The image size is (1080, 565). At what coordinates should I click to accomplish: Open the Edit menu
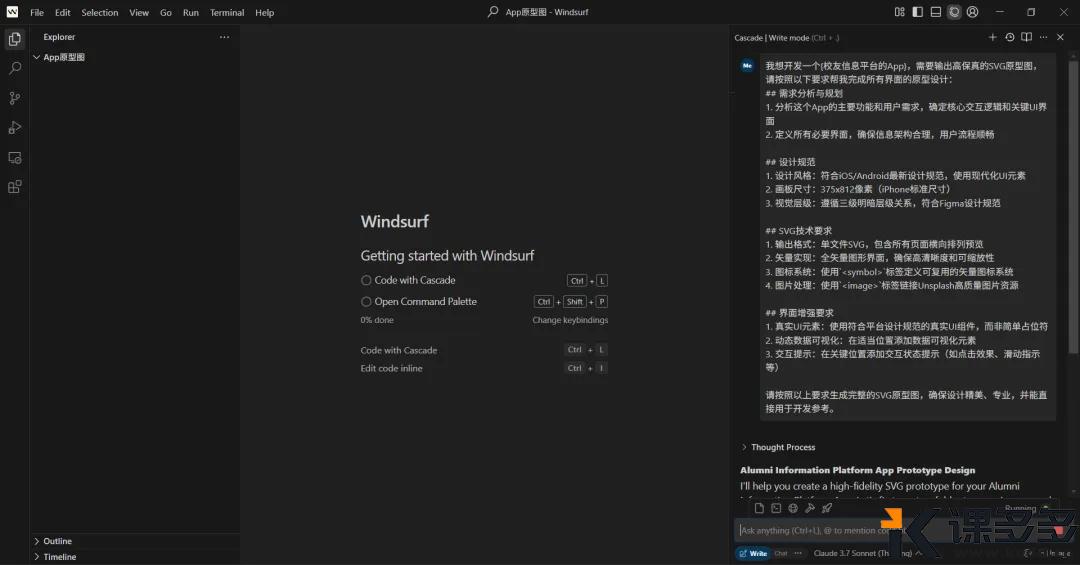pyautogui.click(x=63, y=12)
